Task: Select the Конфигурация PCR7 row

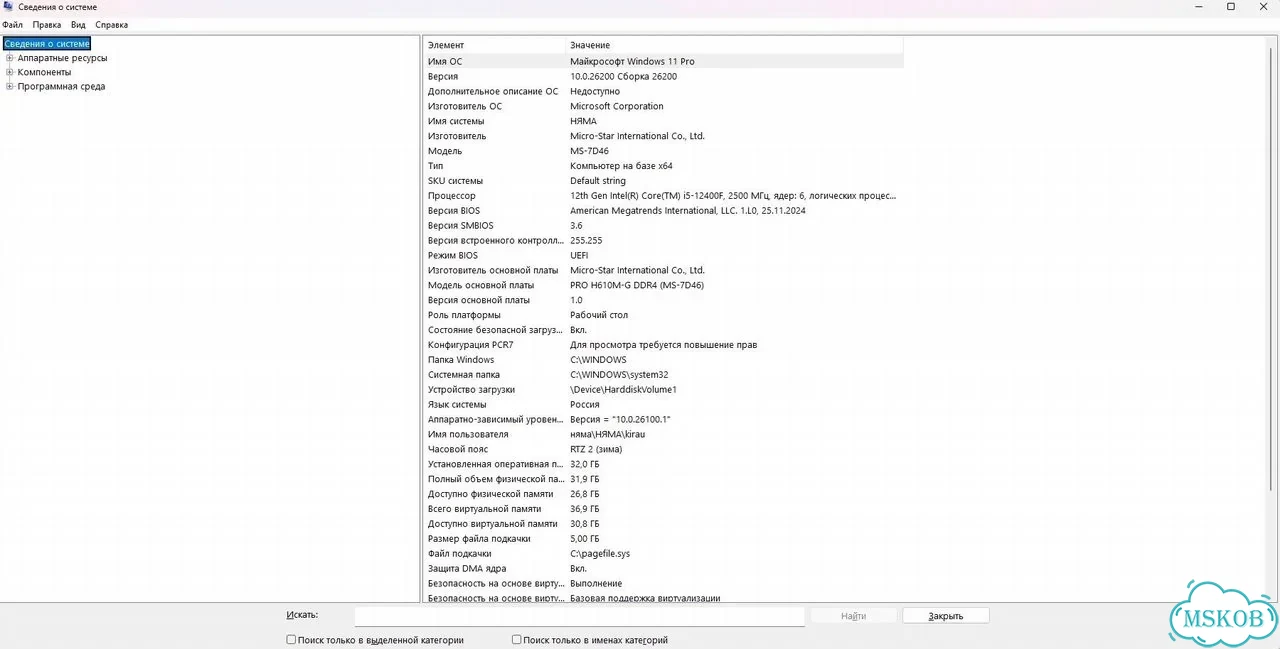Action: [x=664, y=345]
